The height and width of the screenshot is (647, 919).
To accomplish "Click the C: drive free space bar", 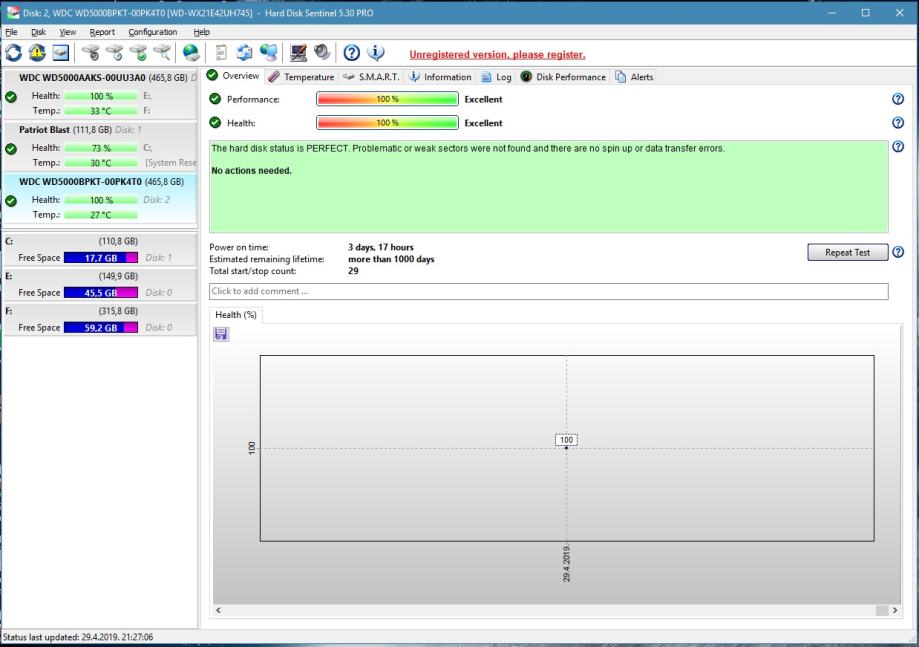I will 101,258.
